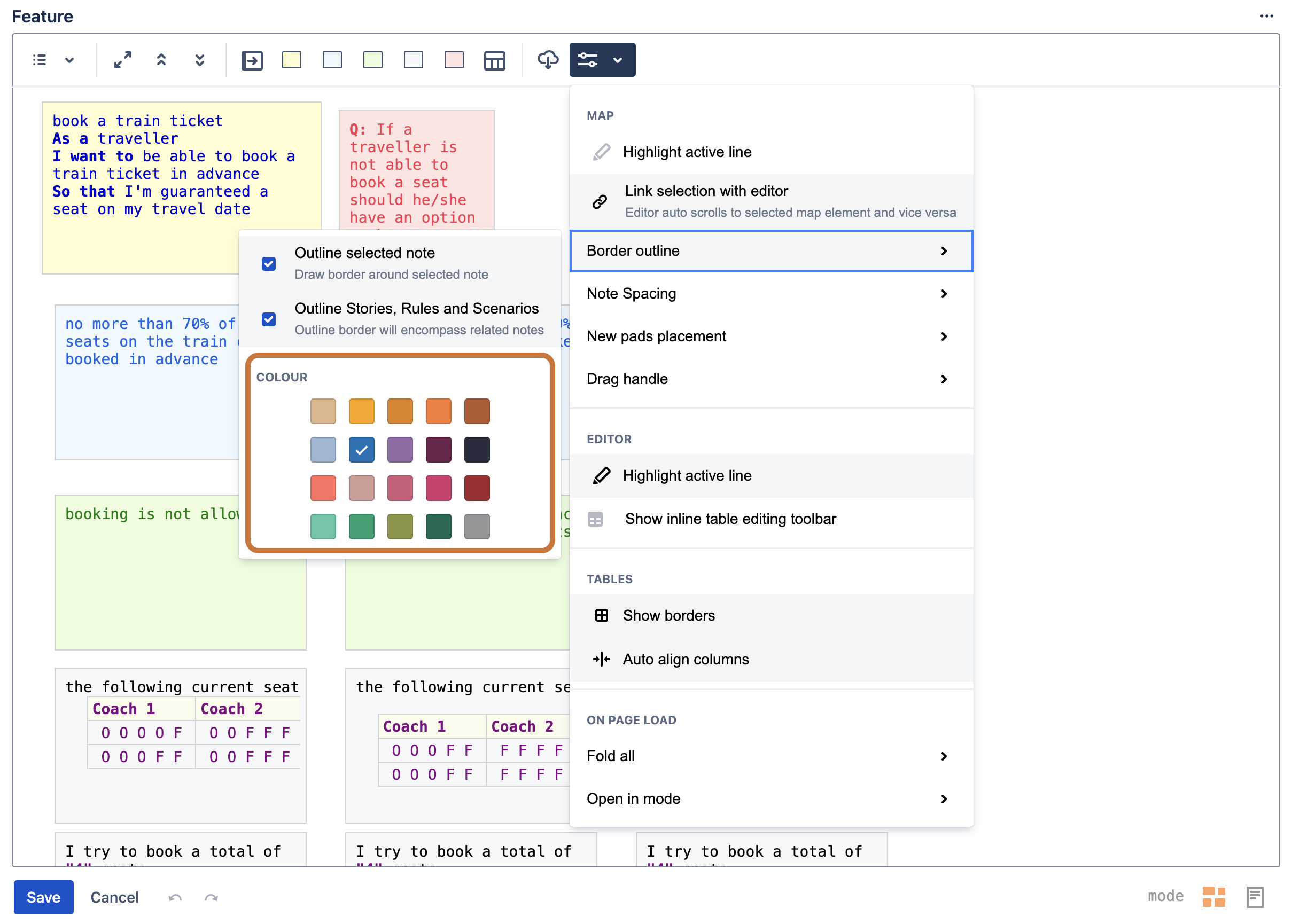
Task: Open the Drag handle submenu
Action: pos(771,379)
